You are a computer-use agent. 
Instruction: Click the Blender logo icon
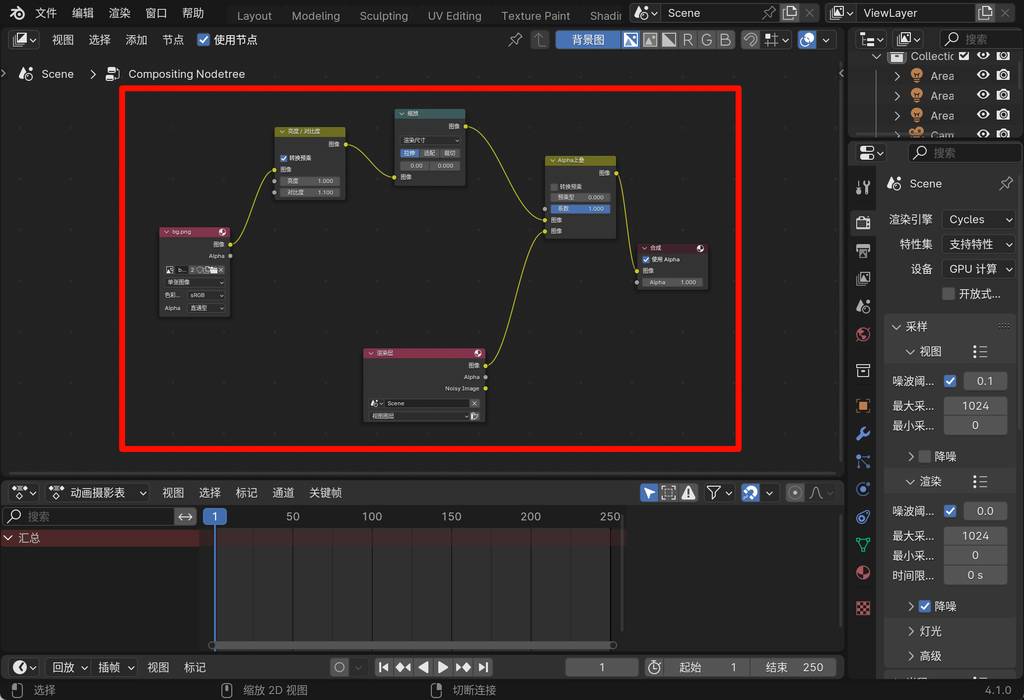click(17, 13)
